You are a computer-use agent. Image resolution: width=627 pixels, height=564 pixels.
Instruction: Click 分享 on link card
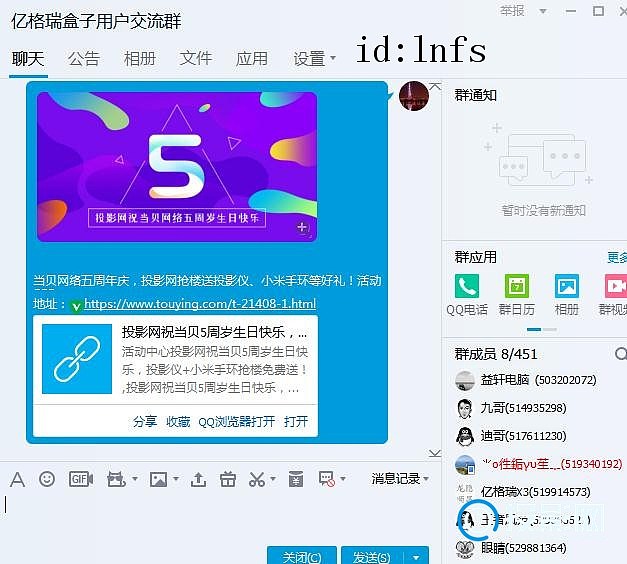(x=145, y=422)
